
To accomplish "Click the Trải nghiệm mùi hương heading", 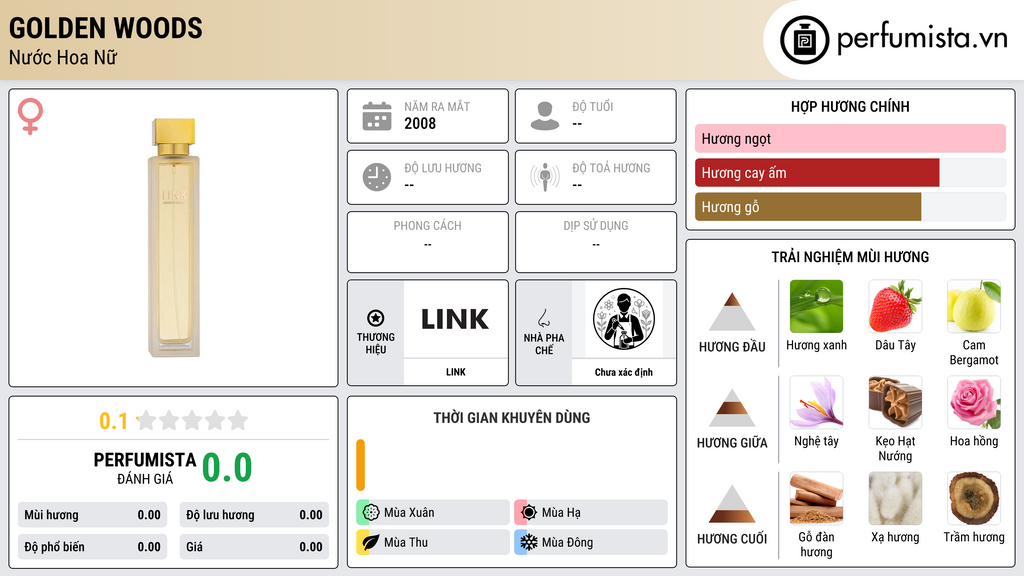I will pos(850,257).
